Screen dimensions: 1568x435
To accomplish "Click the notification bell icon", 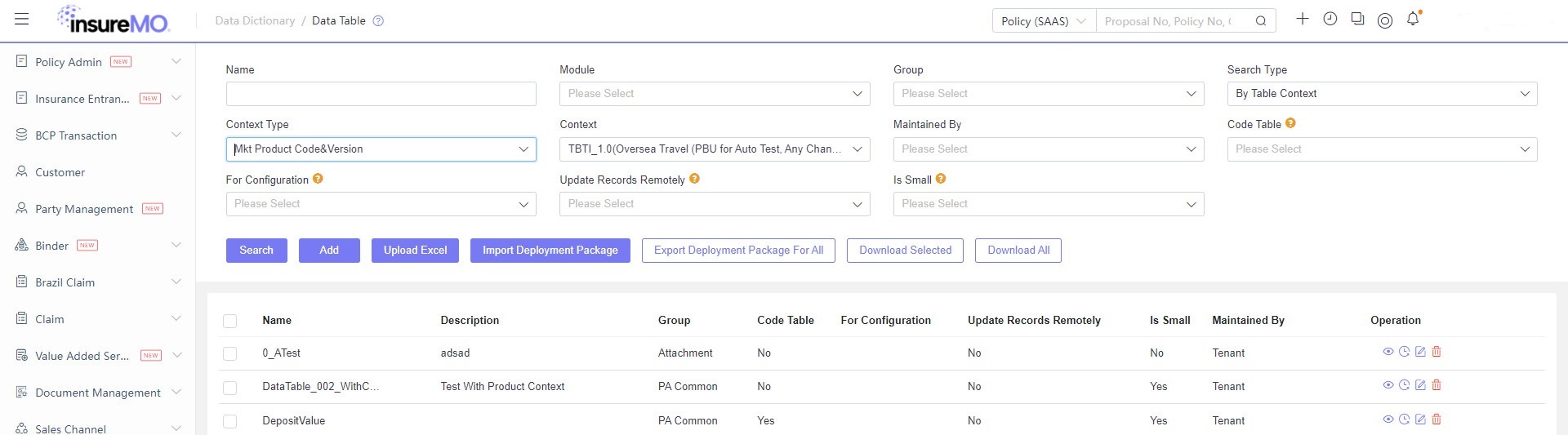I will click(x=1413, y=19).
